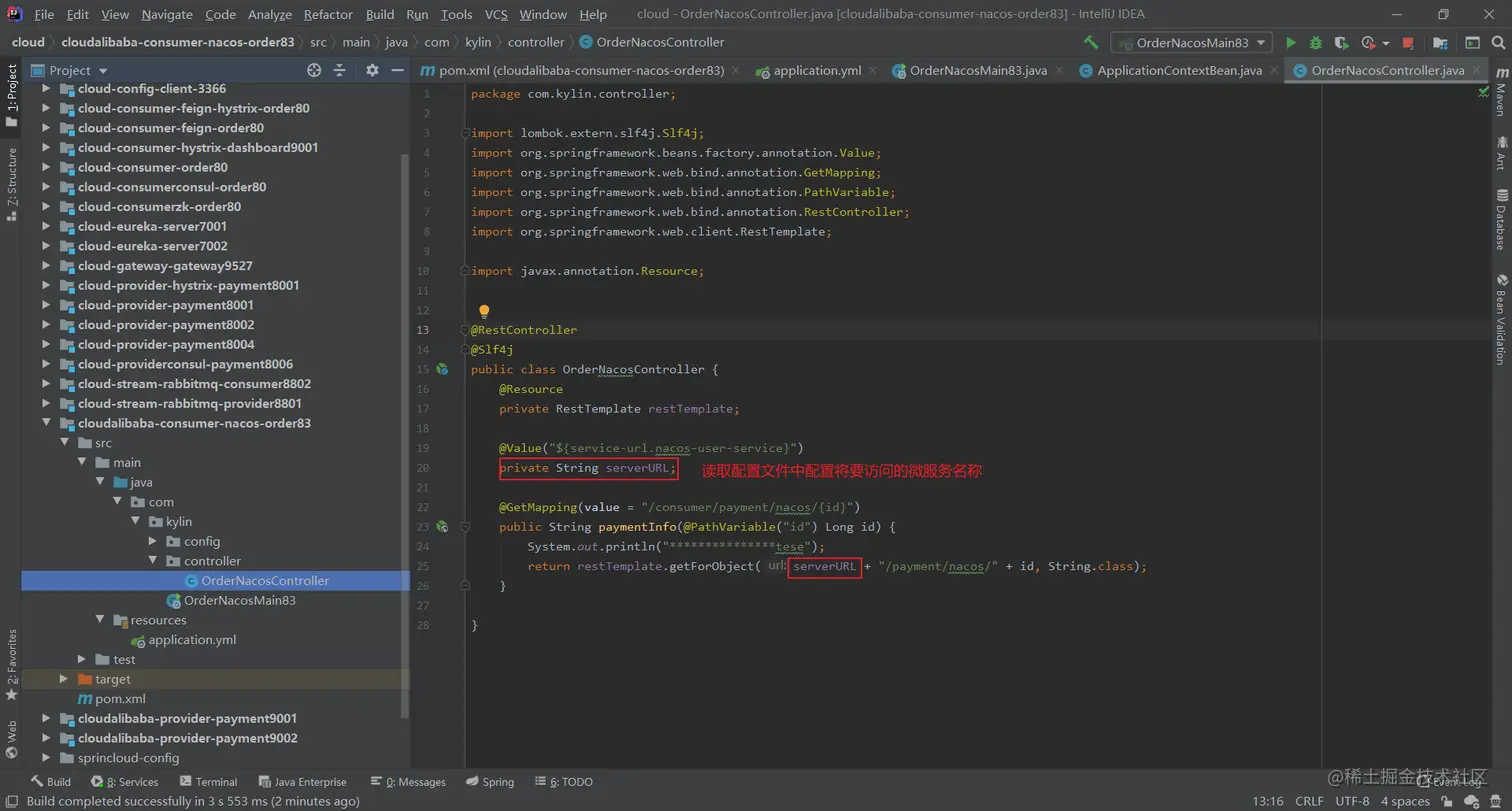Click the request mapping gutter icon on line 23
Viewport: 1512px width, 811px height.
point(441,526)
